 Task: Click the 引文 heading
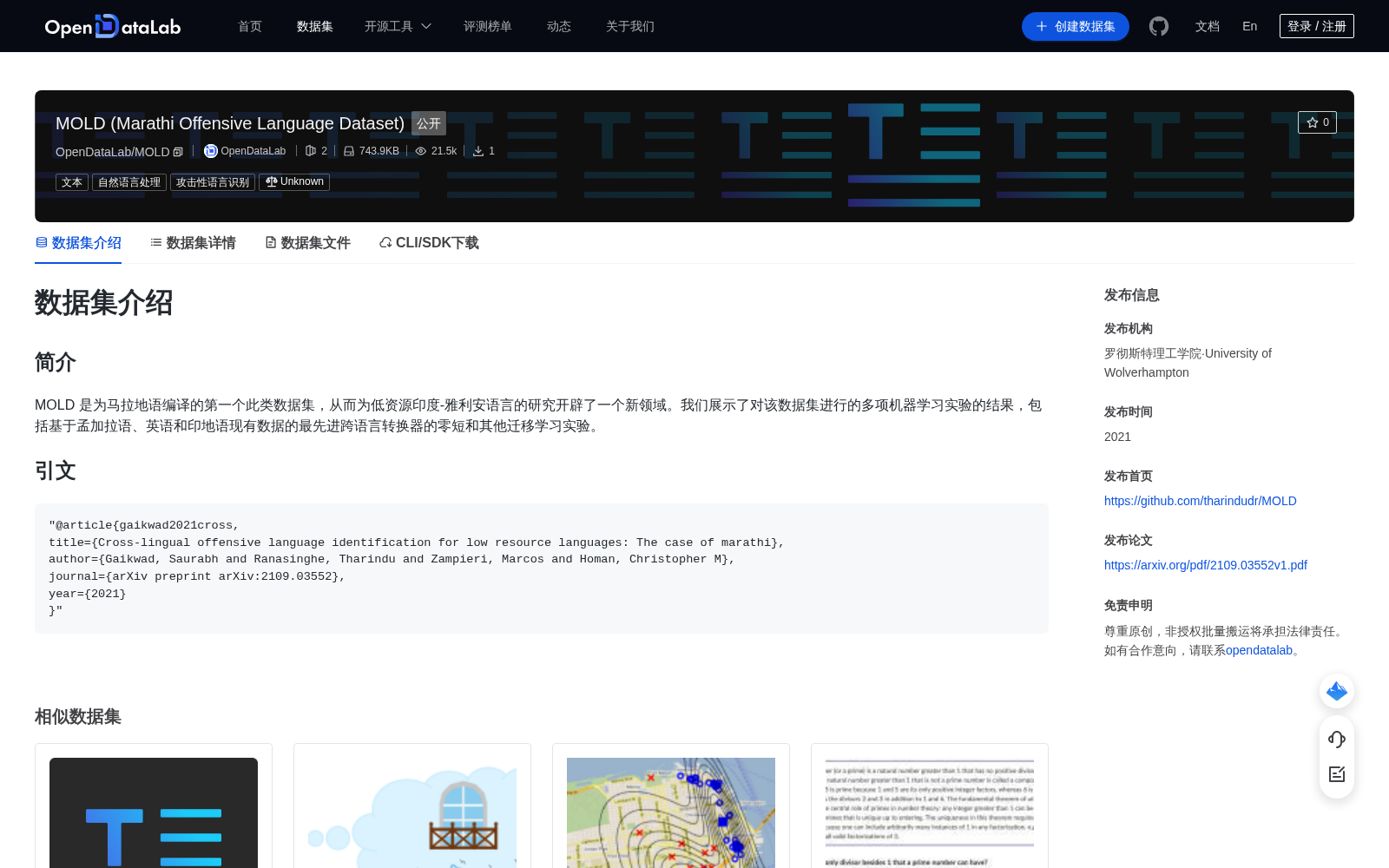point(56,470)
